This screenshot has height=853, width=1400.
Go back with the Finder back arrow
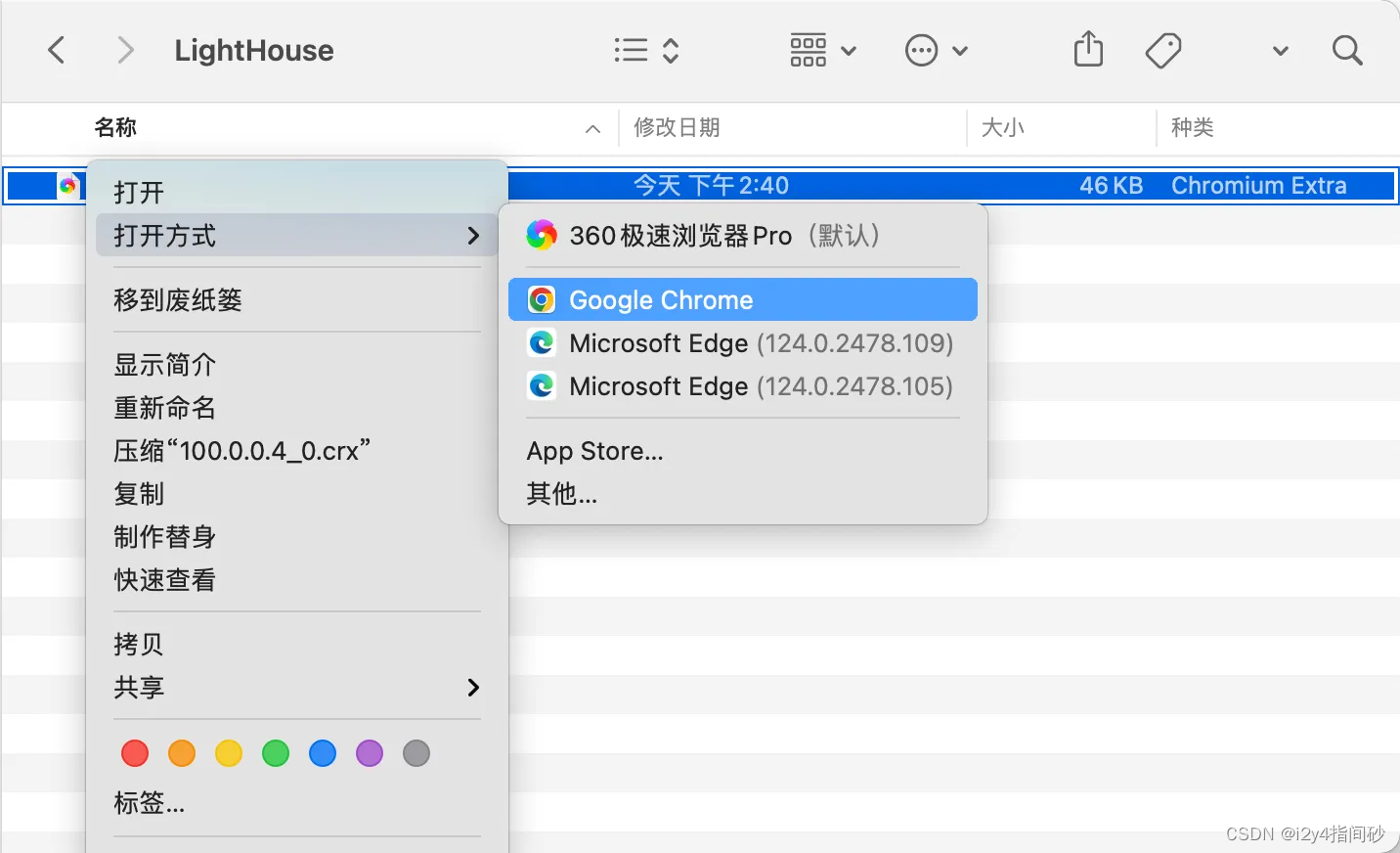(57, 50)
